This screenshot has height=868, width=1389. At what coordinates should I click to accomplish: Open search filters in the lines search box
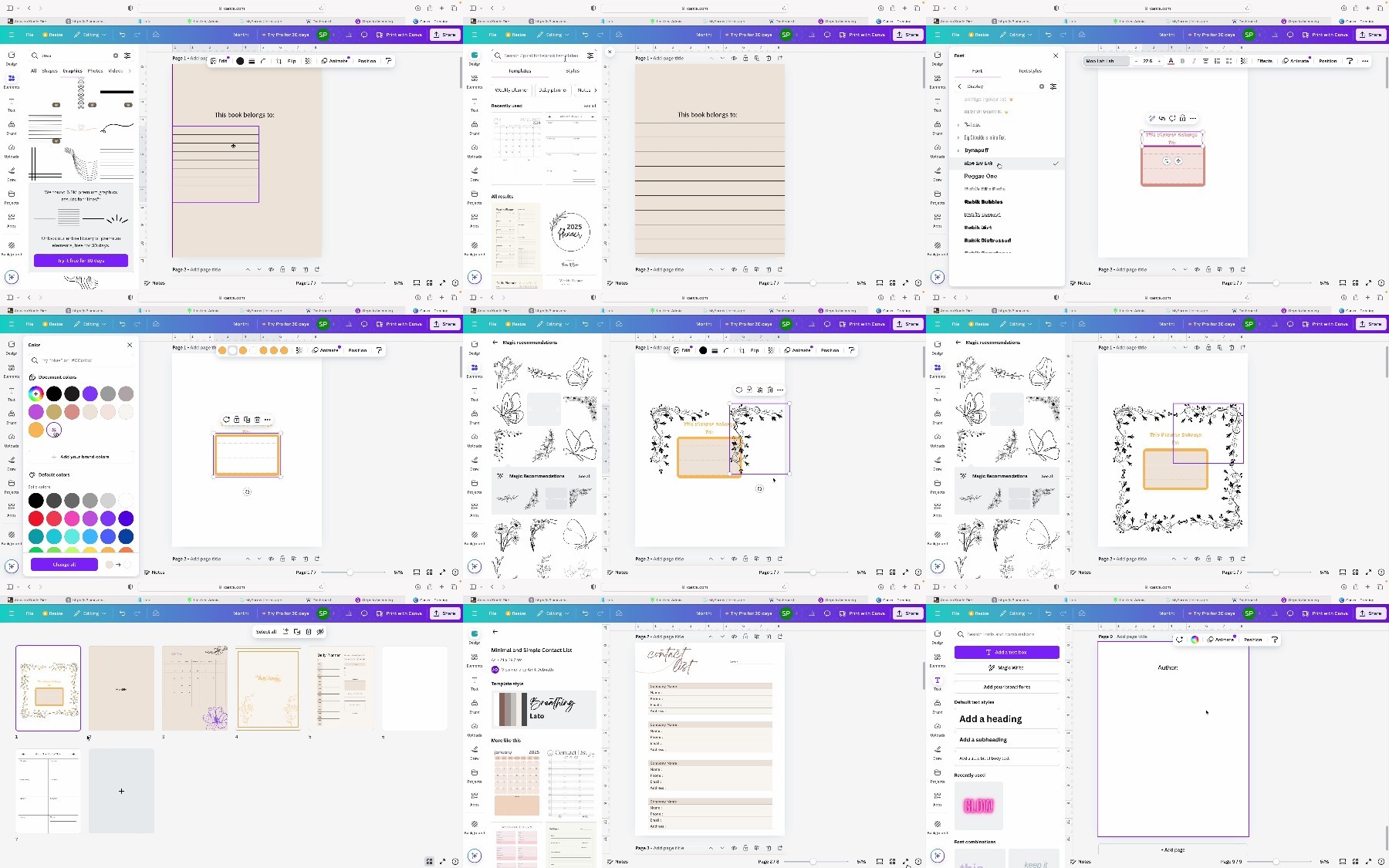point(127,56)
